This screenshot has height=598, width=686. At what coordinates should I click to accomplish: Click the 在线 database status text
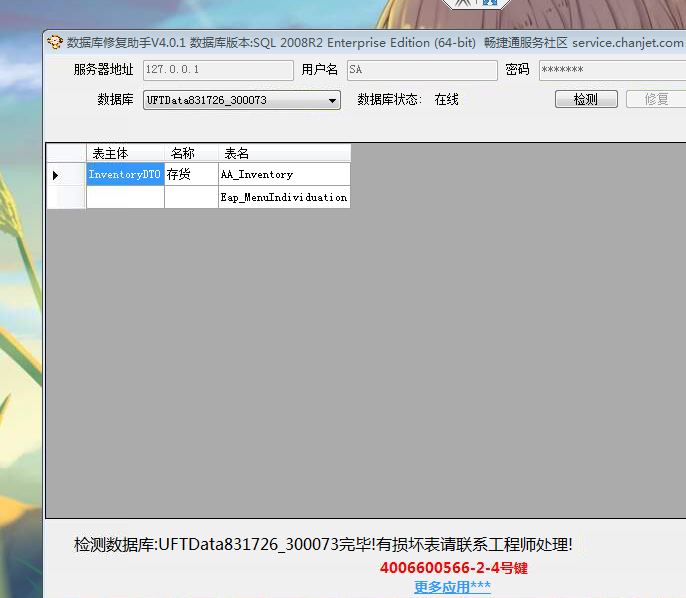click(x=446, y=100)
